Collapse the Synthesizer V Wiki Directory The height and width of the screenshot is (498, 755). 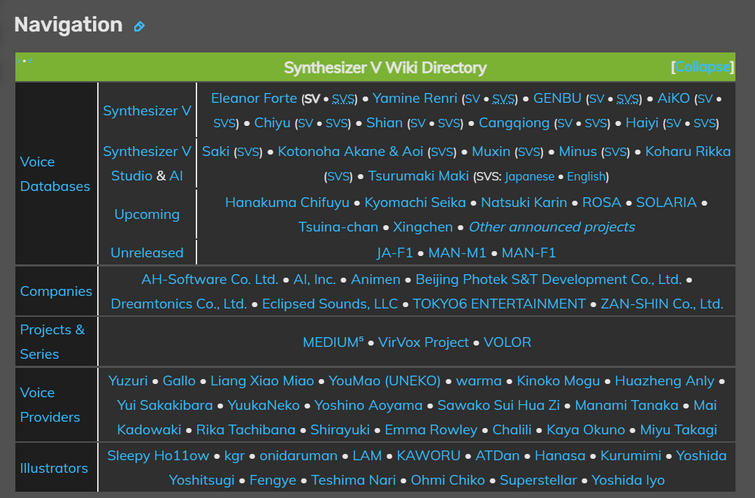coord(703,67)
